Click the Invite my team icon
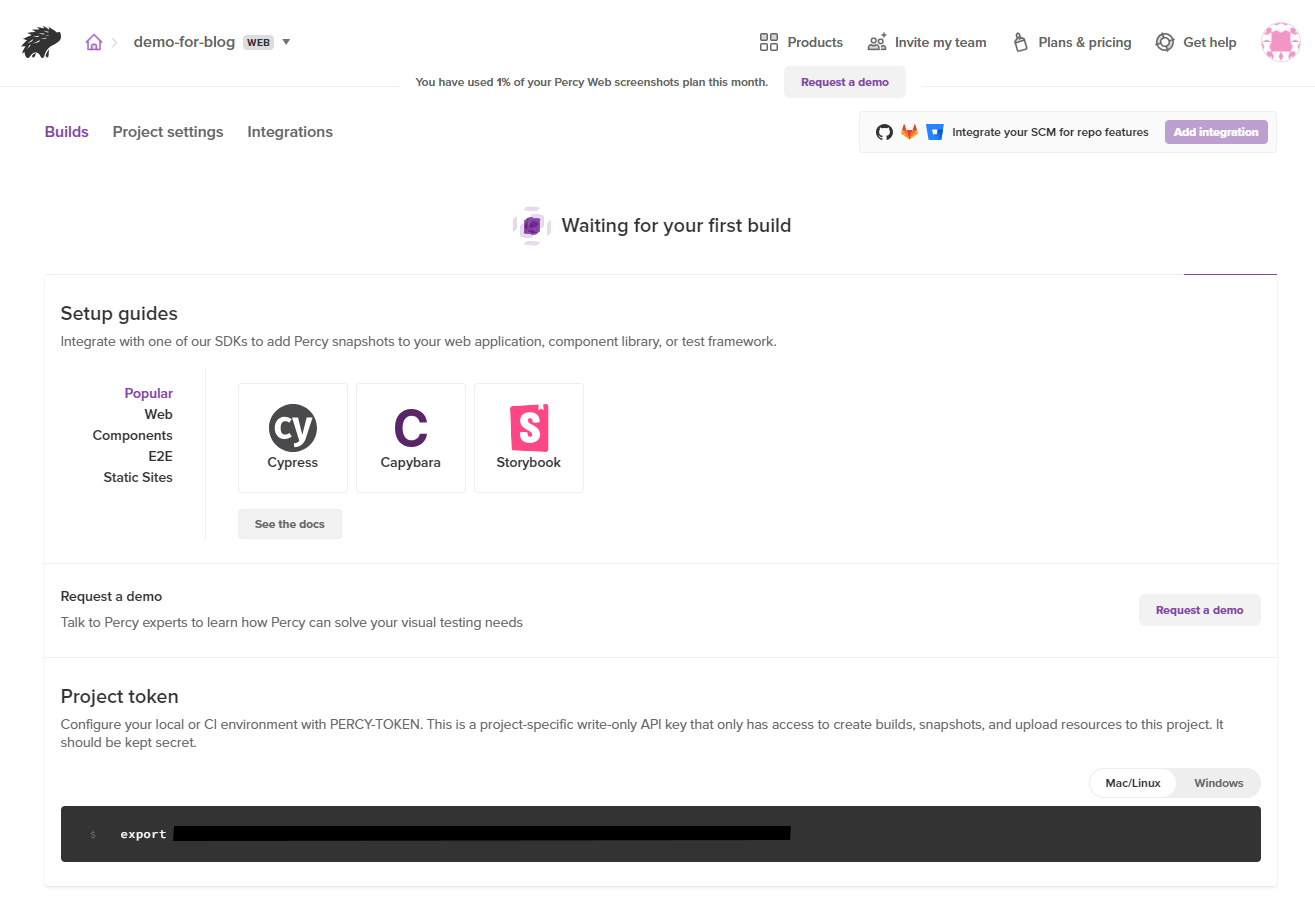This screenshot has height=897, width=1315. coord(877,42)
